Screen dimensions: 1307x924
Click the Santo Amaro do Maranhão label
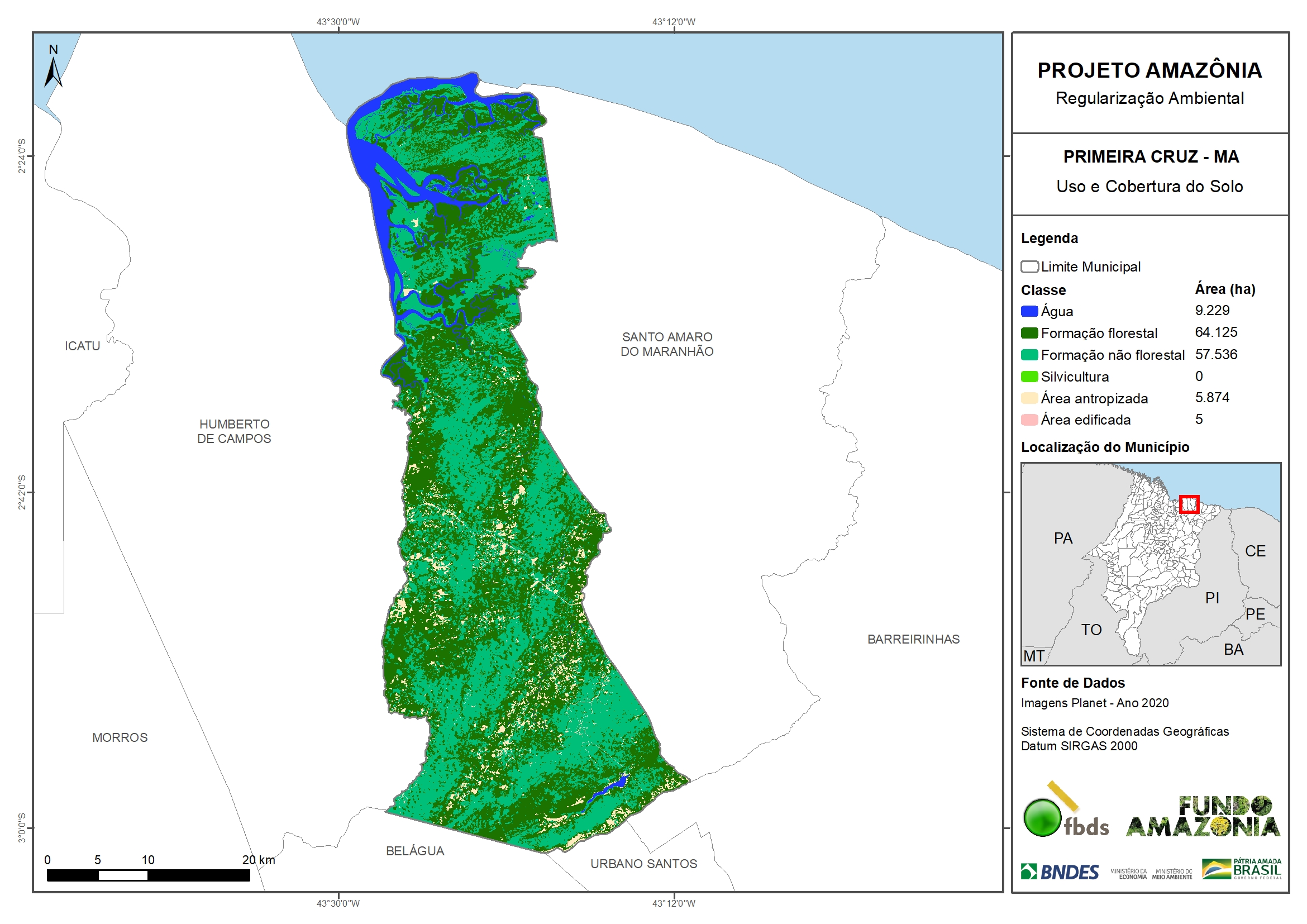click(x=666, y=345)
